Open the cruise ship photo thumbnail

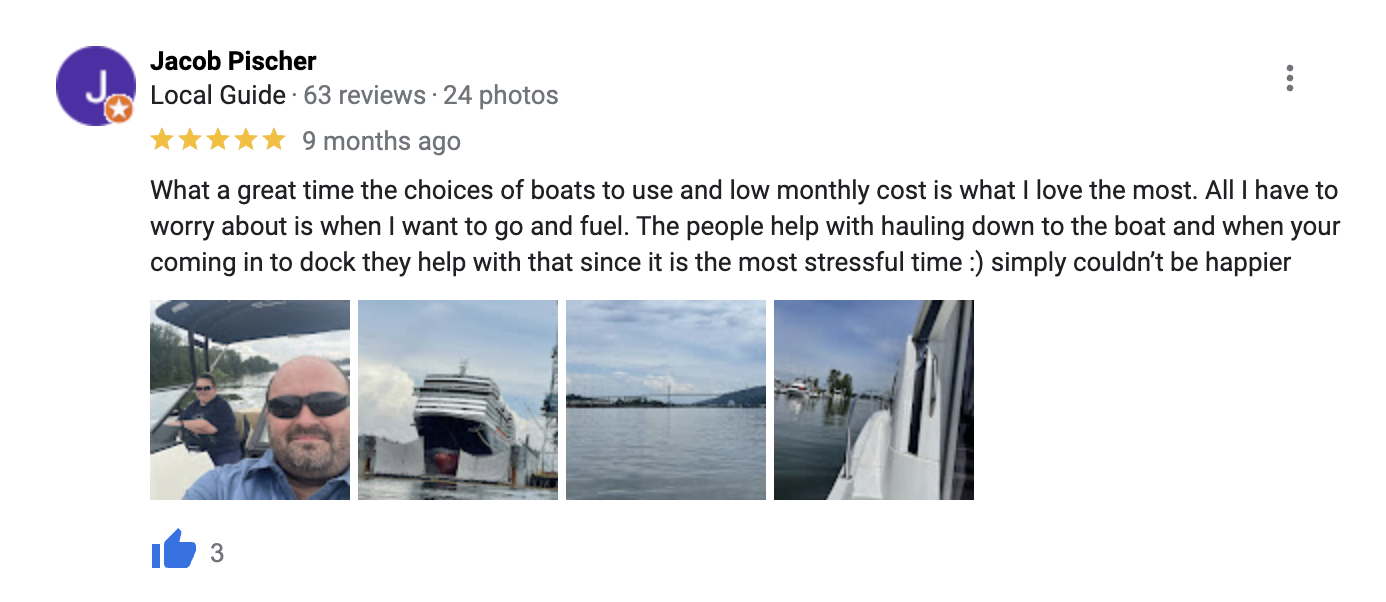458,400
